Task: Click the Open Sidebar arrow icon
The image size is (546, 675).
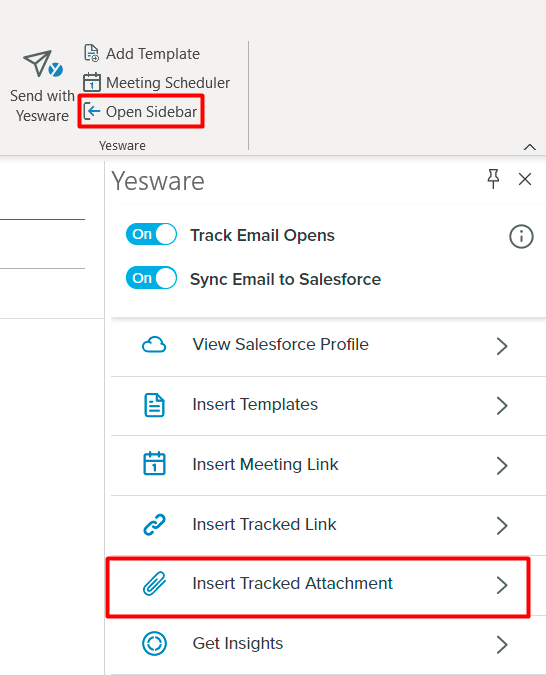Action: pos(92,111)
